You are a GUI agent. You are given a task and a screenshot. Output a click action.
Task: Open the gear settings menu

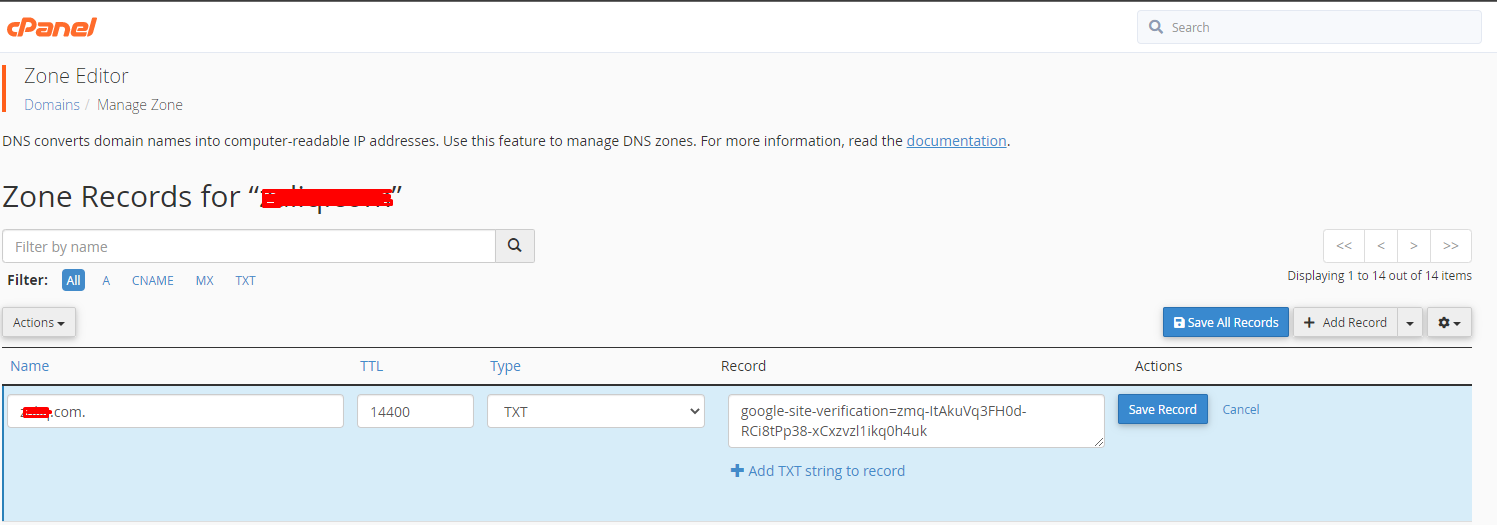1449,322
